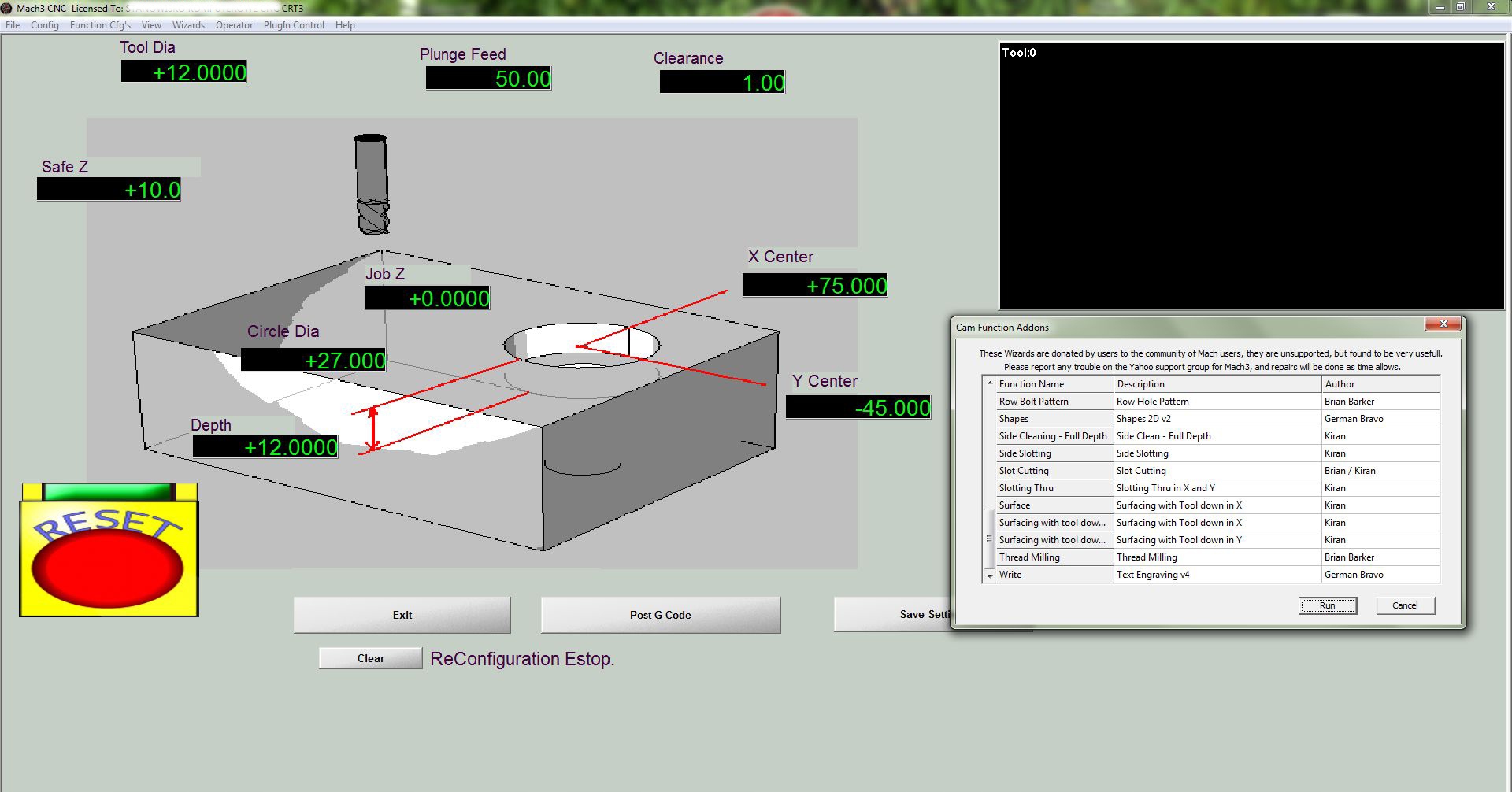Click the Clear button
This screenshot has width=1512, height=792.
(x=370, y=658)
